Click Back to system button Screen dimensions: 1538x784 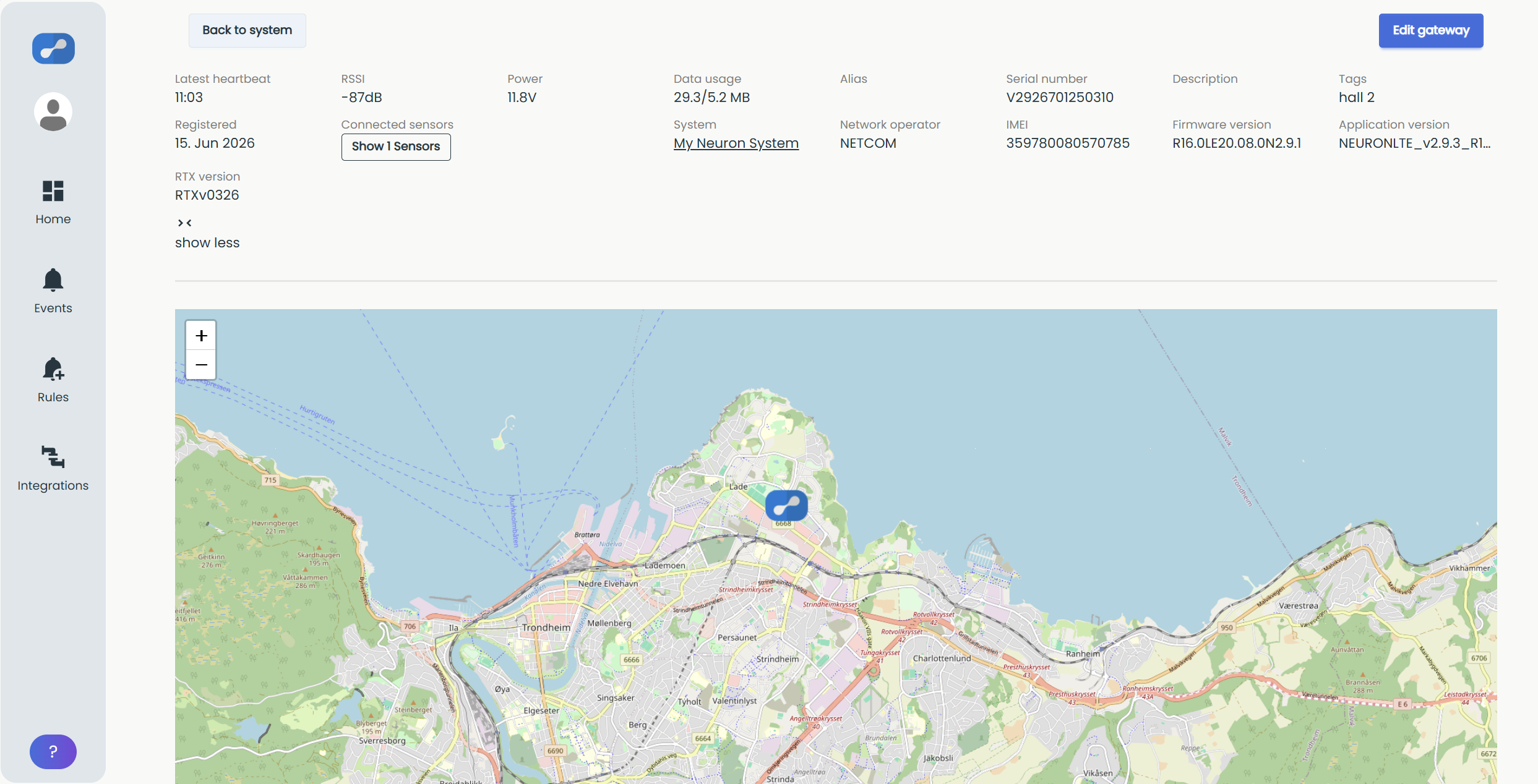pyautogui.click(x=247, y=30)
